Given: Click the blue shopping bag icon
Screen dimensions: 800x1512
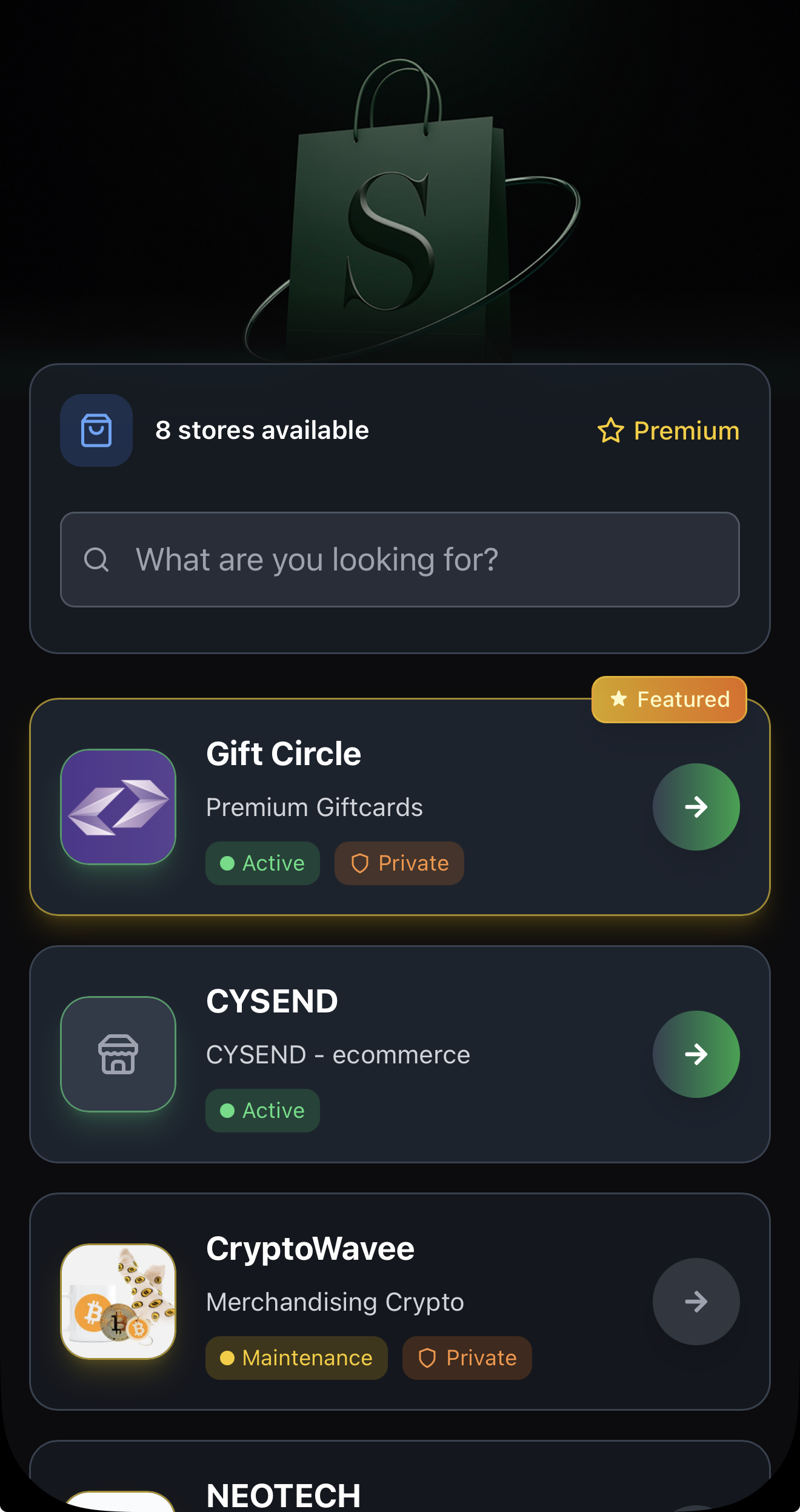Looking at the screenshot, I should [96, 430].
